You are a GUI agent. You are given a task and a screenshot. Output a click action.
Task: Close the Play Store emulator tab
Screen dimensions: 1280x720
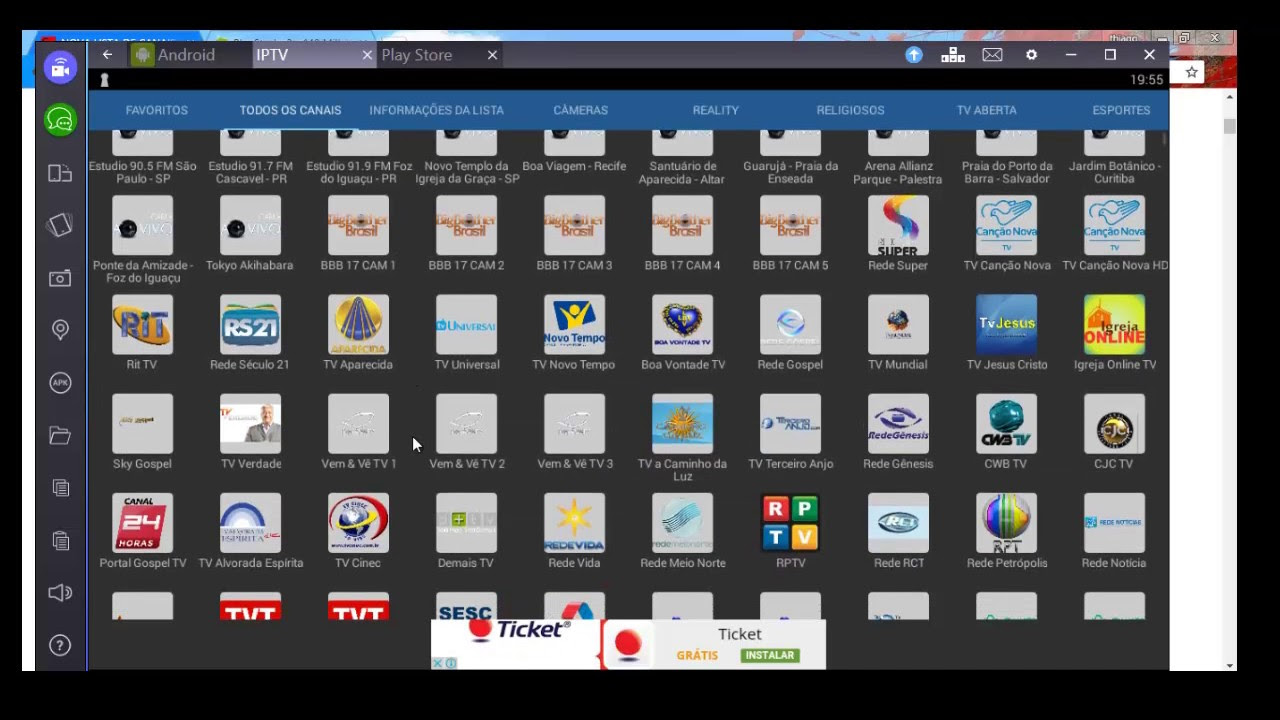(492, 55)
